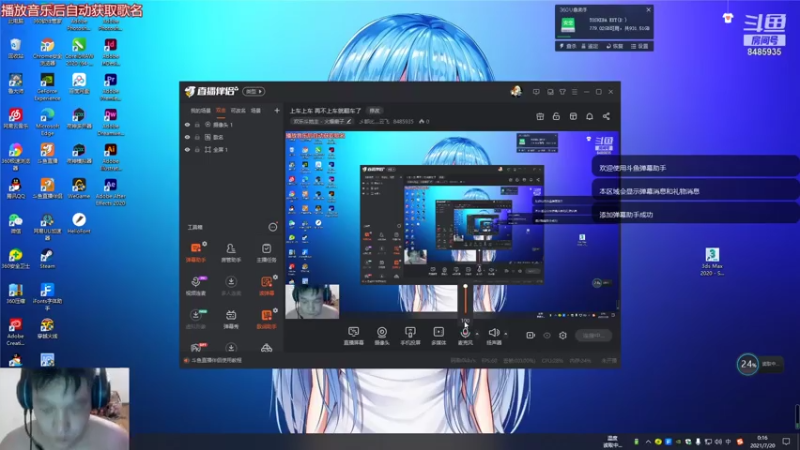Select the 歌名 source row
Screen dimensions: 800x450
click(231, 137)
